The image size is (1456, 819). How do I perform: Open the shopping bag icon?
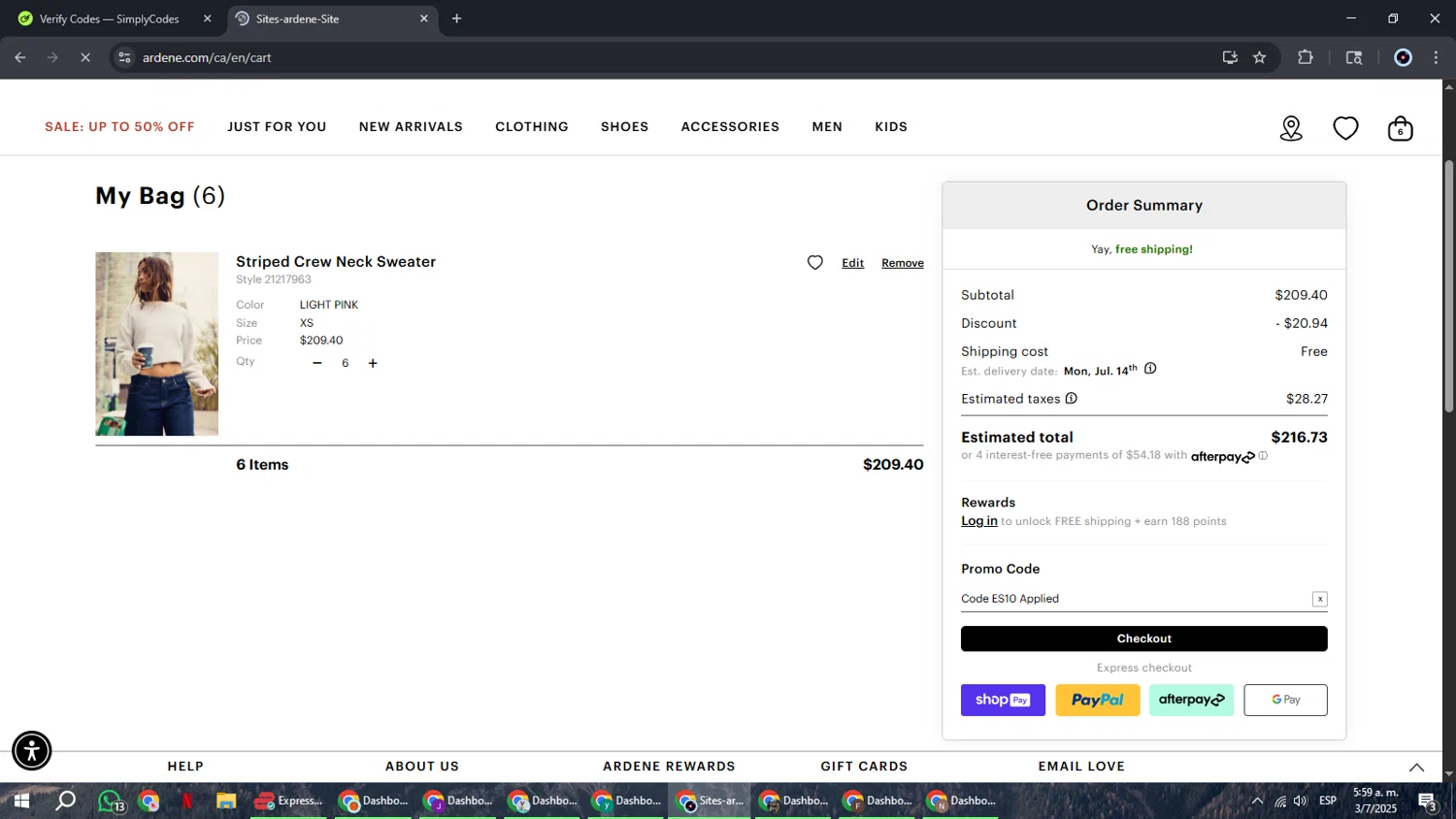(1400, 128)
